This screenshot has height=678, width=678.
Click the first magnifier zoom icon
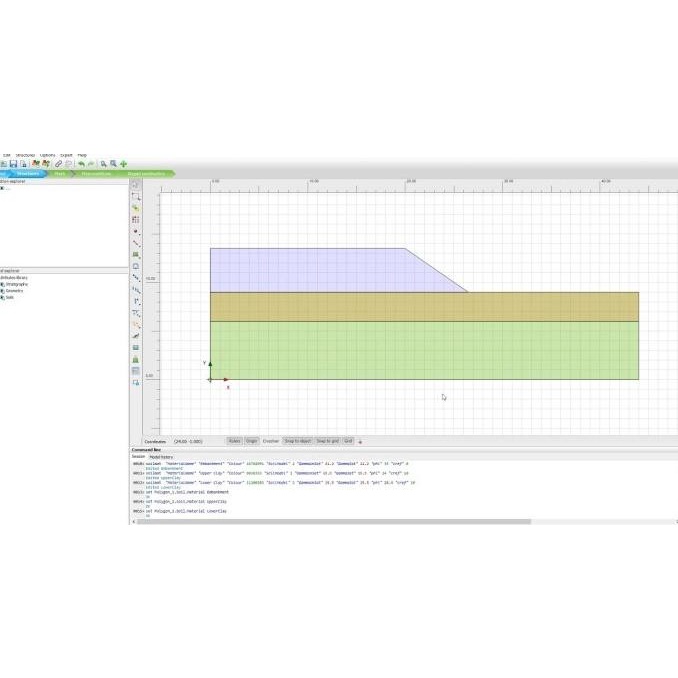[104, 163]
